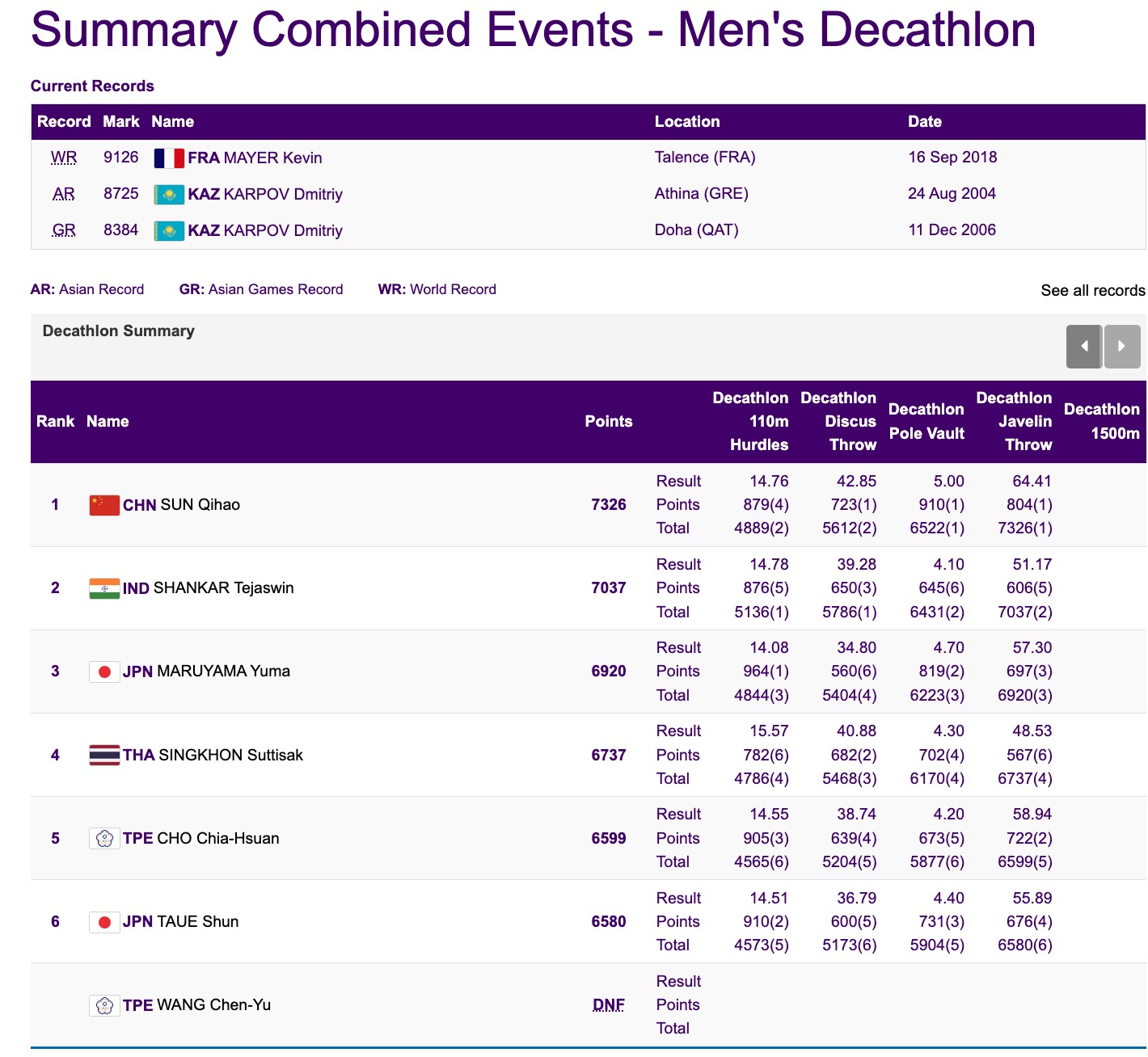Screen dimensions: 1148x1057
Task: Click the Thailand flag beside SINGKHON Suttisak
Action: click(104, 756)
